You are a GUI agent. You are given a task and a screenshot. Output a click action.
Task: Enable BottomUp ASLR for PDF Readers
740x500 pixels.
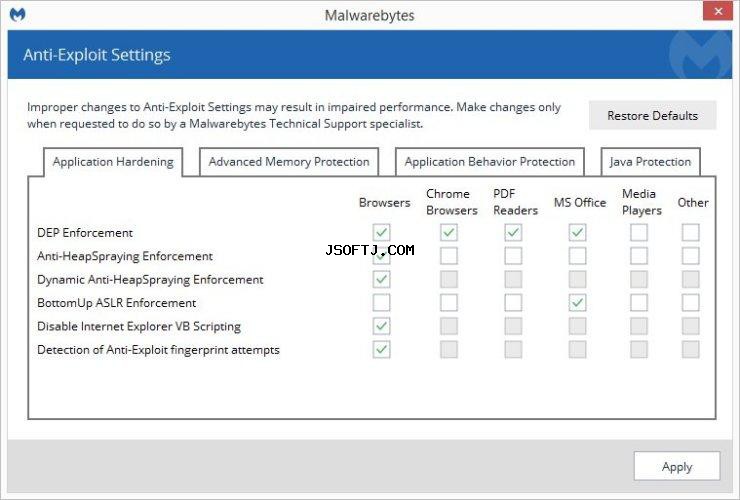click(513, 303)
